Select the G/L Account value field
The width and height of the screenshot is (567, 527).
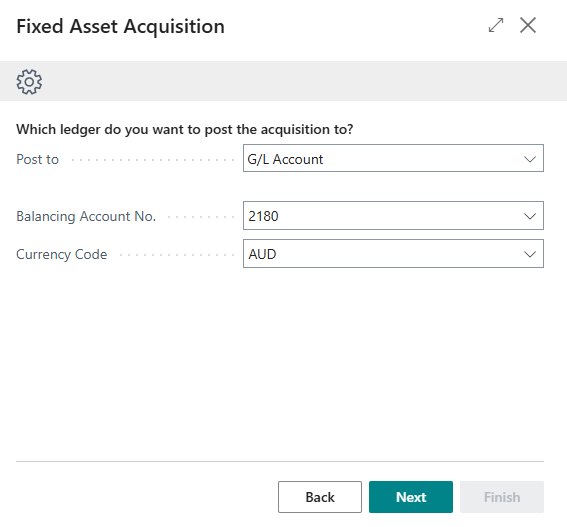(393, 158)
